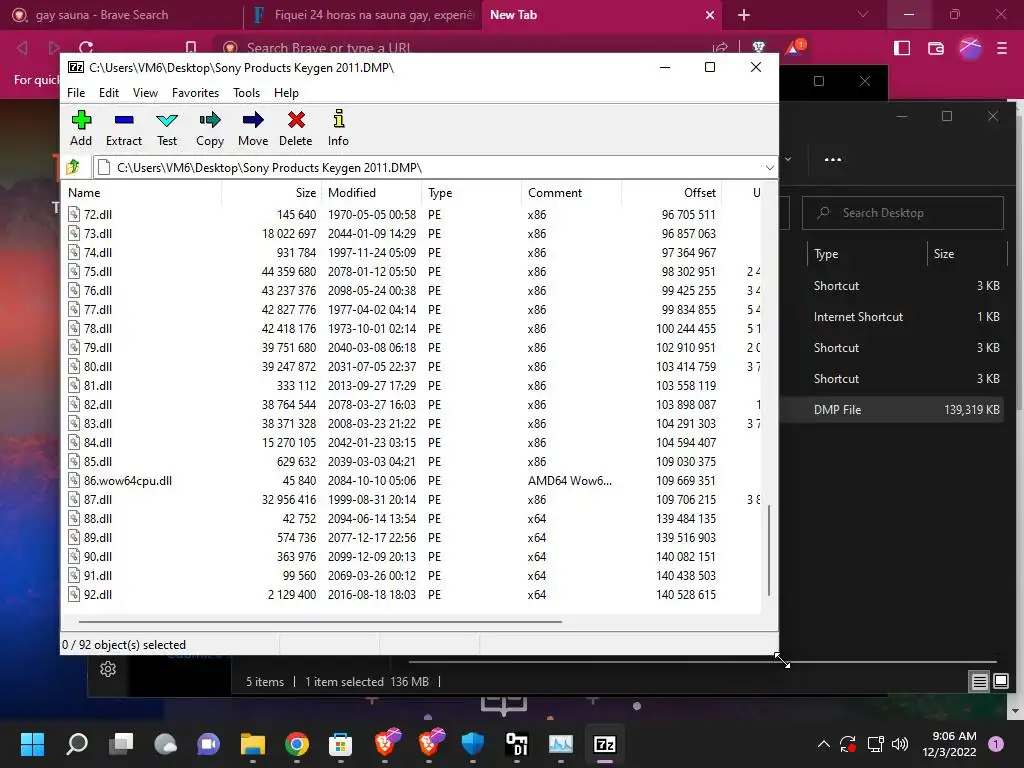Open the Info properties icon
This screenshot has height=768, width=1024.
point(338,128)
